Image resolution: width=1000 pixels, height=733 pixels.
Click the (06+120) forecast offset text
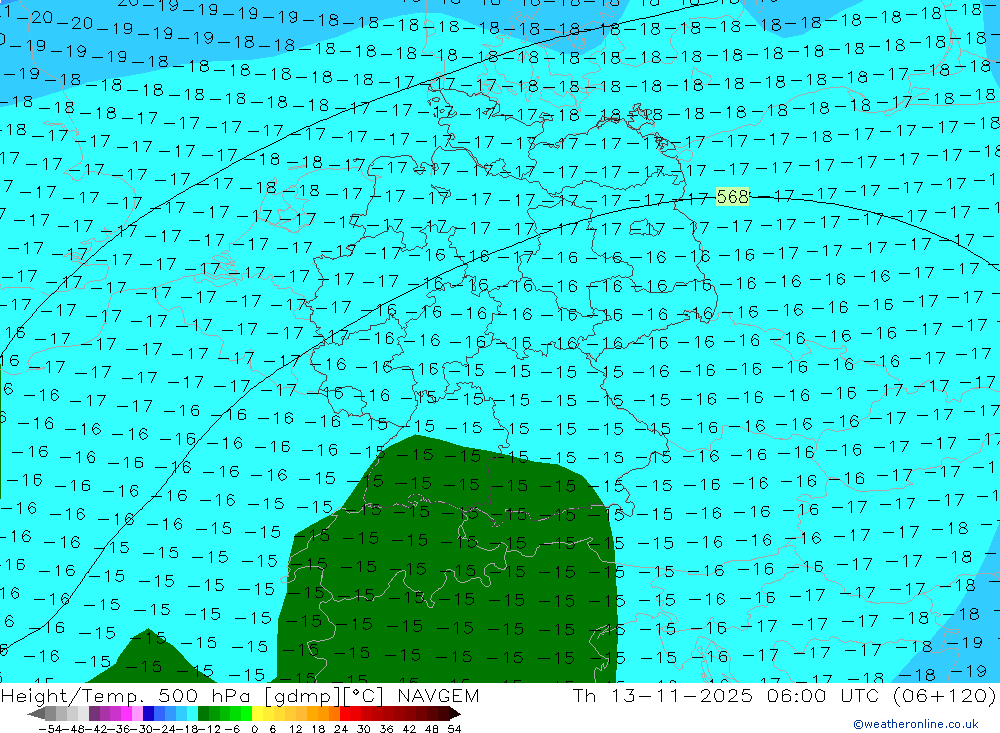coord(943,696)
